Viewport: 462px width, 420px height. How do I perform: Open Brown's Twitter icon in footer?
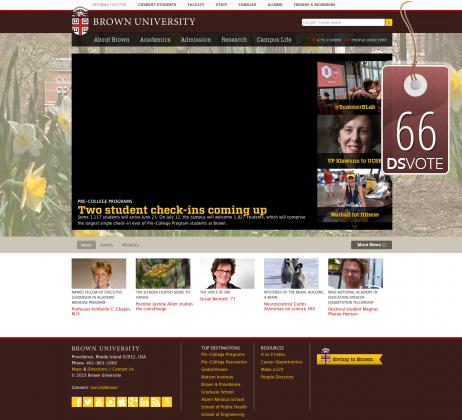click(x=88, y=402)
